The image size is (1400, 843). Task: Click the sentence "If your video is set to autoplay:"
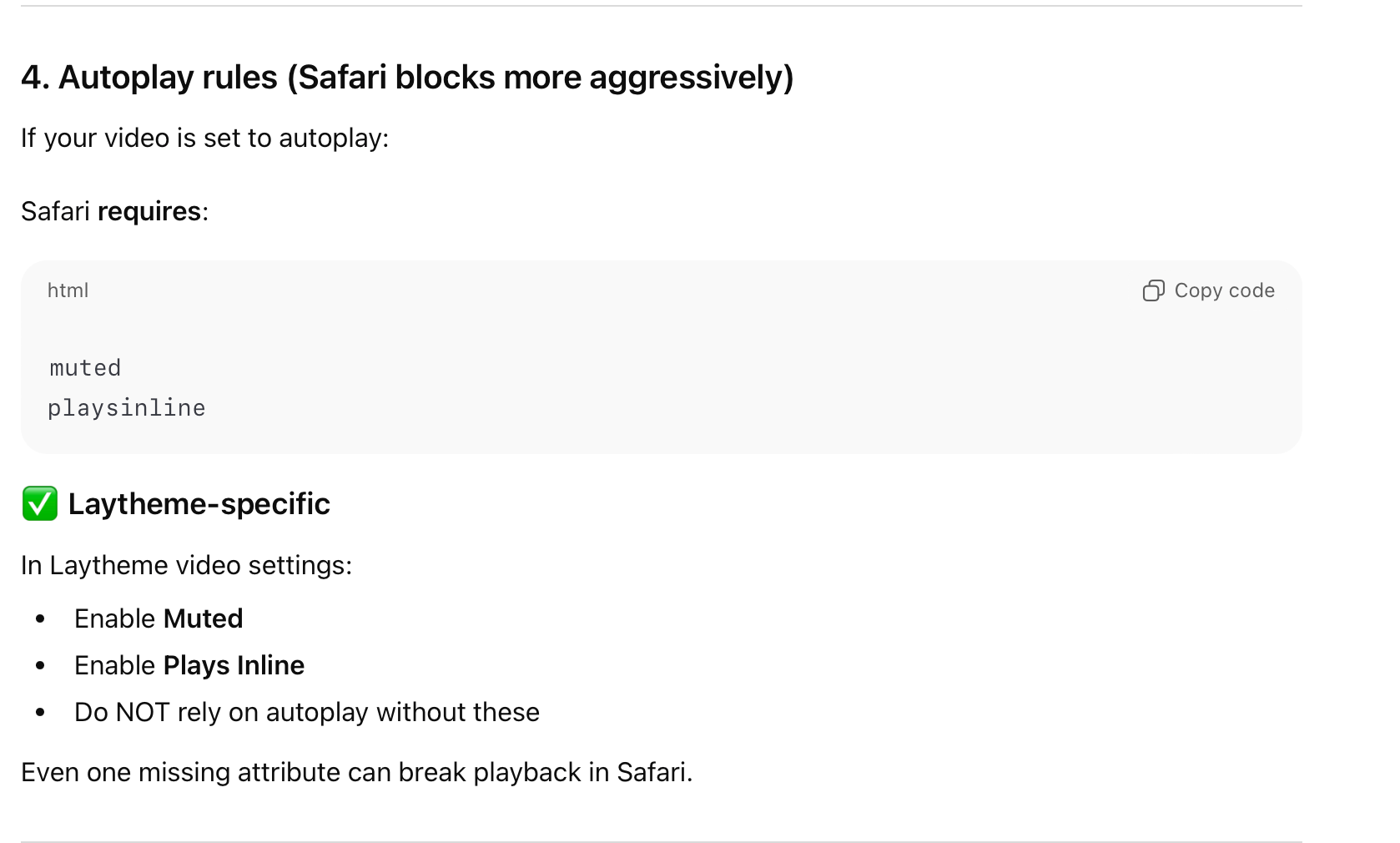coord(204,138)
